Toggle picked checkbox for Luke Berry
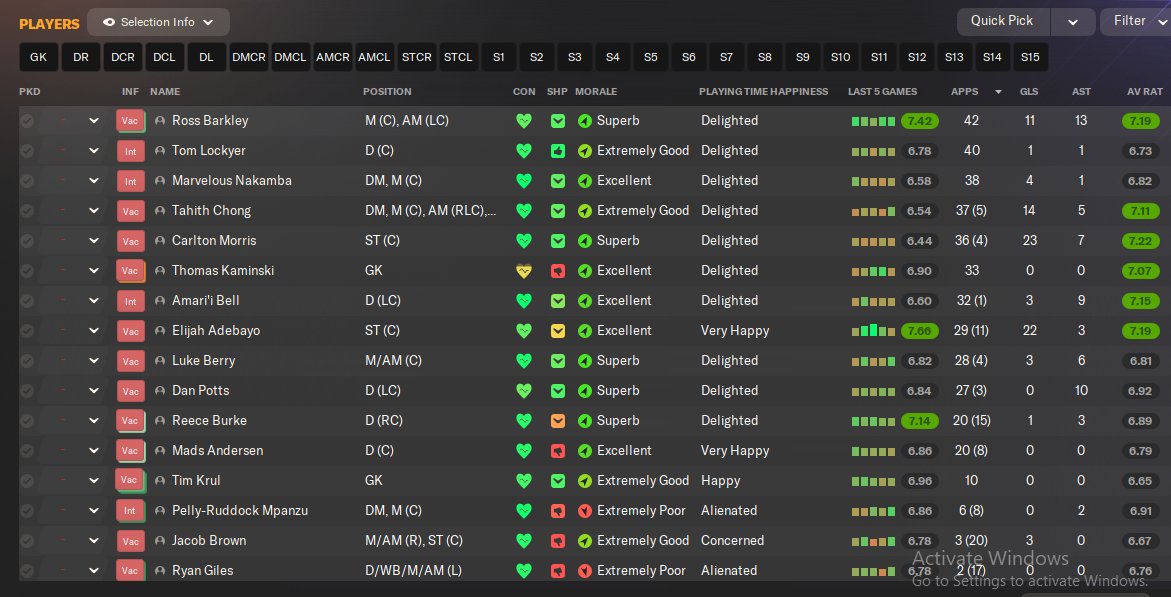 (27, 361)
